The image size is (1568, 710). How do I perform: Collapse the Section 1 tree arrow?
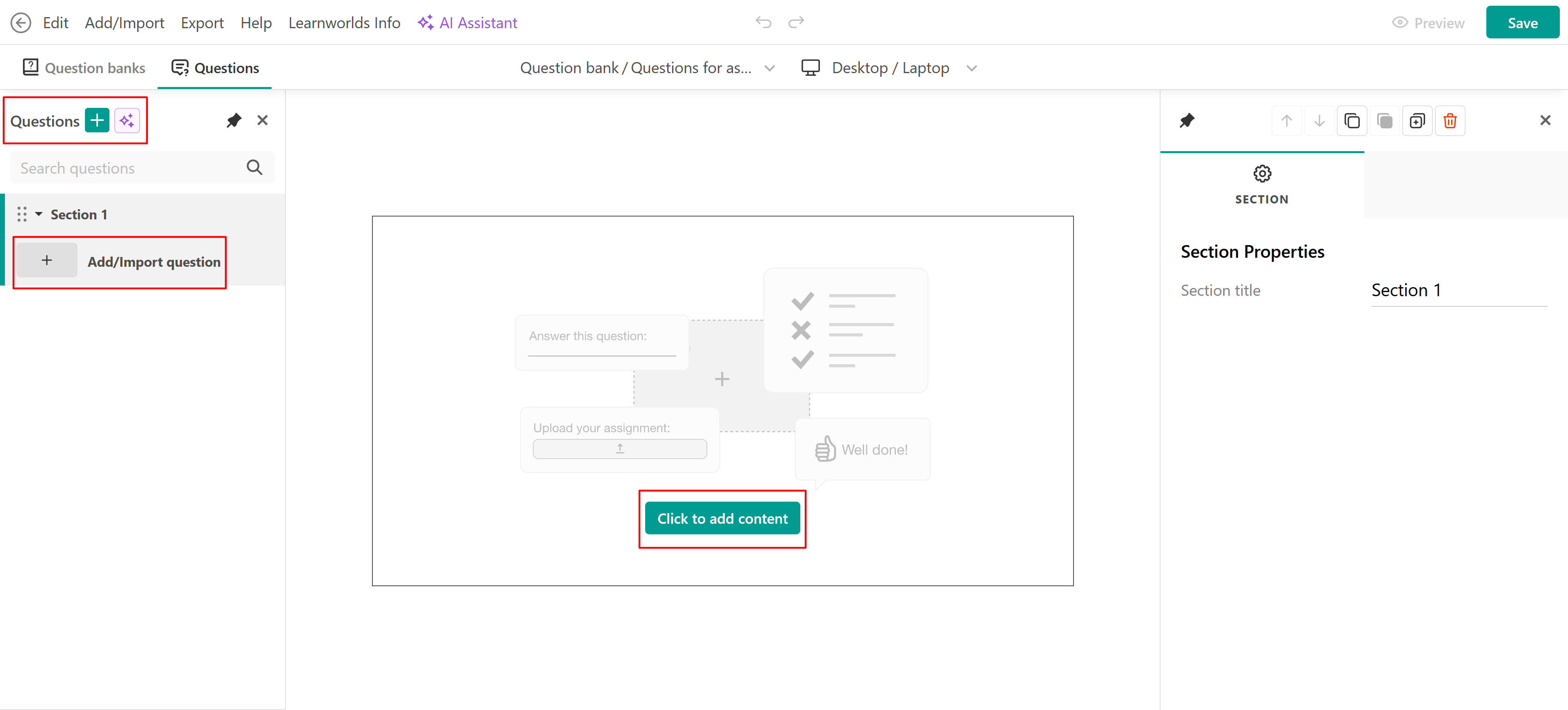pyautogui.click(x=39, y=214)
